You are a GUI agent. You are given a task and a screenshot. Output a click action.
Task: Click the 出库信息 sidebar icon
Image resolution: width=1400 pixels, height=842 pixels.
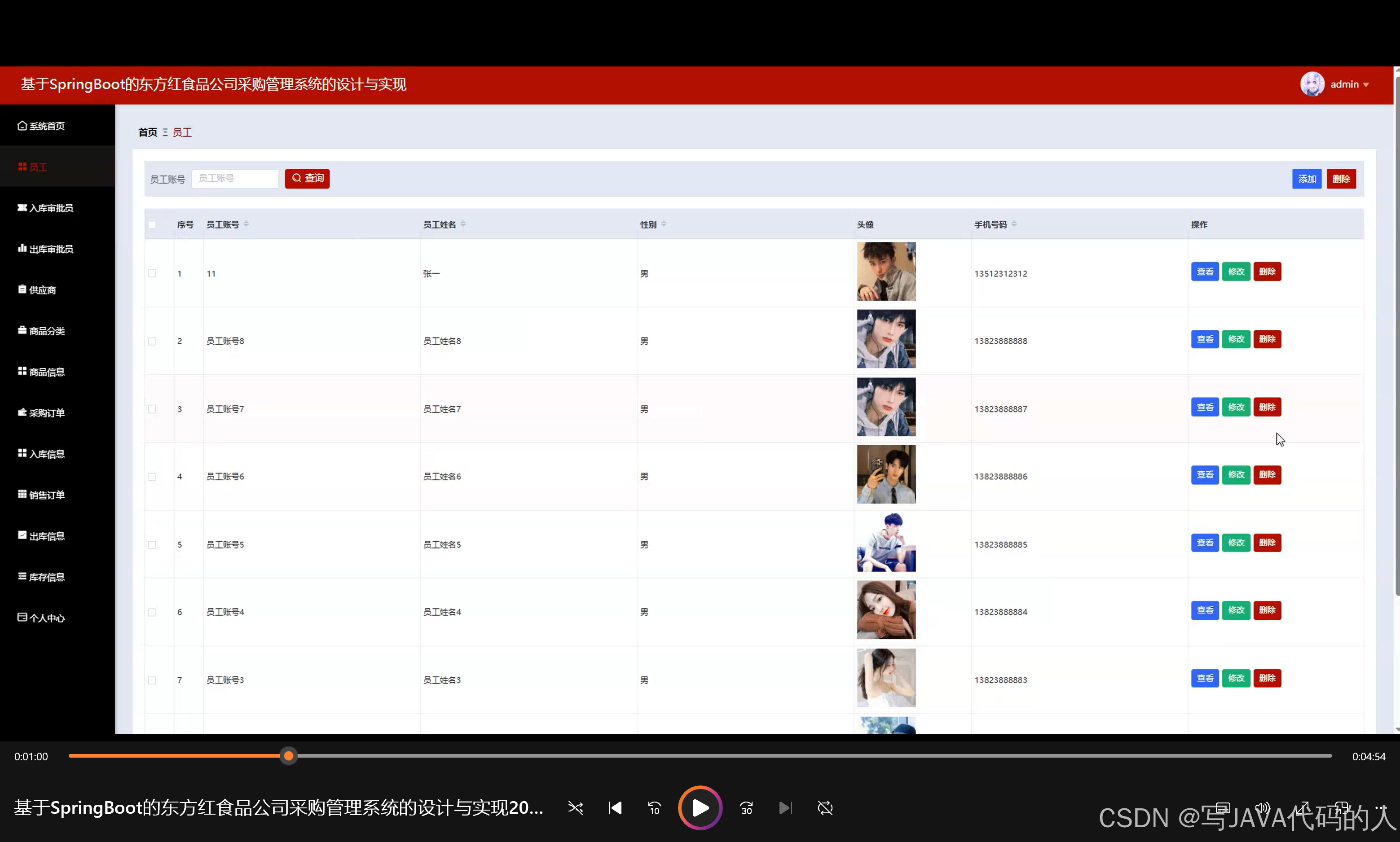[x=22, y=535]
